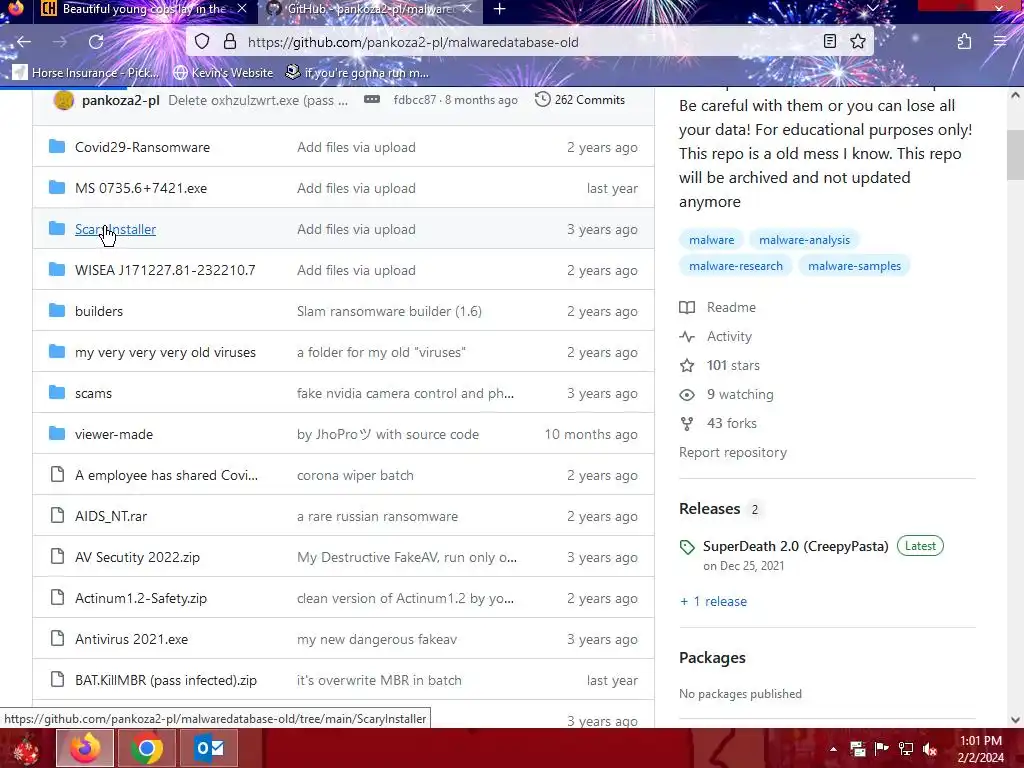The height and width of the screenshot is (768, 1024).
Task: Select the 'malware' topic tag
Action: coord(711,240)
